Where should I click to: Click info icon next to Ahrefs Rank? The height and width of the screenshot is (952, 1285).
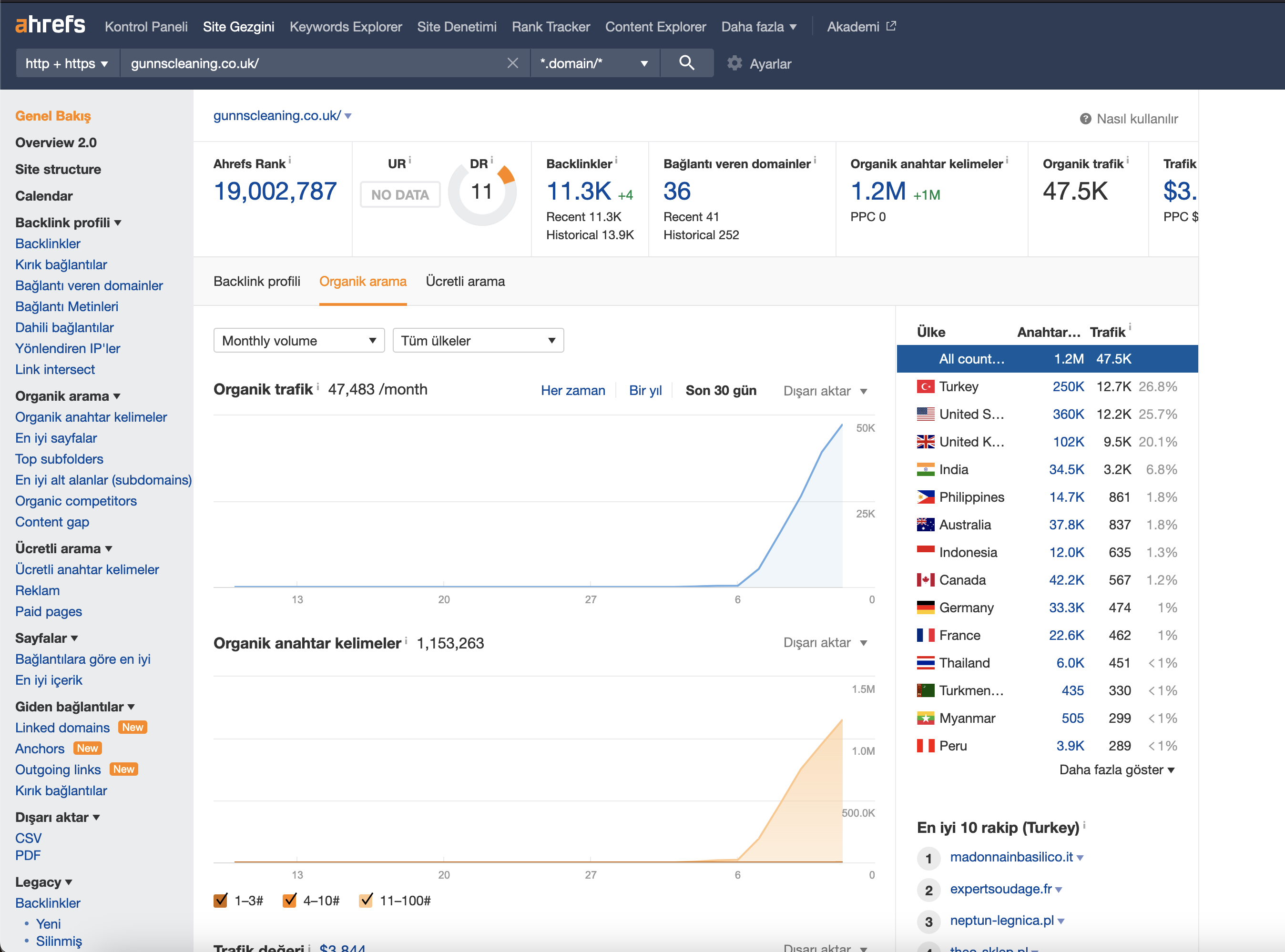point(290,160)
